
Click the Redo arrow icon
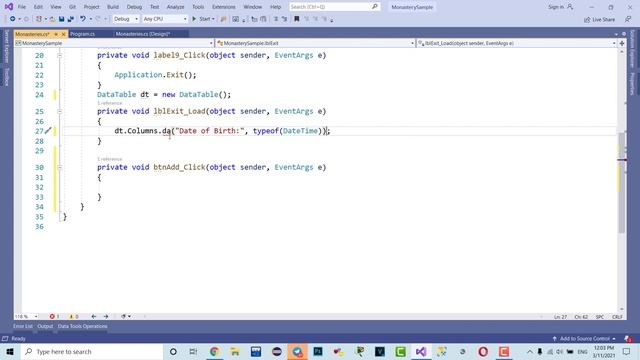pyautogui.click(x=98, y=19)
